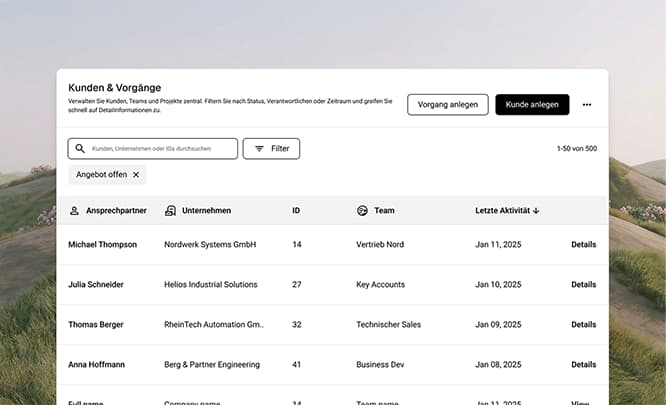
Task: Click the Team column icon
Action: tap(362, 211)
